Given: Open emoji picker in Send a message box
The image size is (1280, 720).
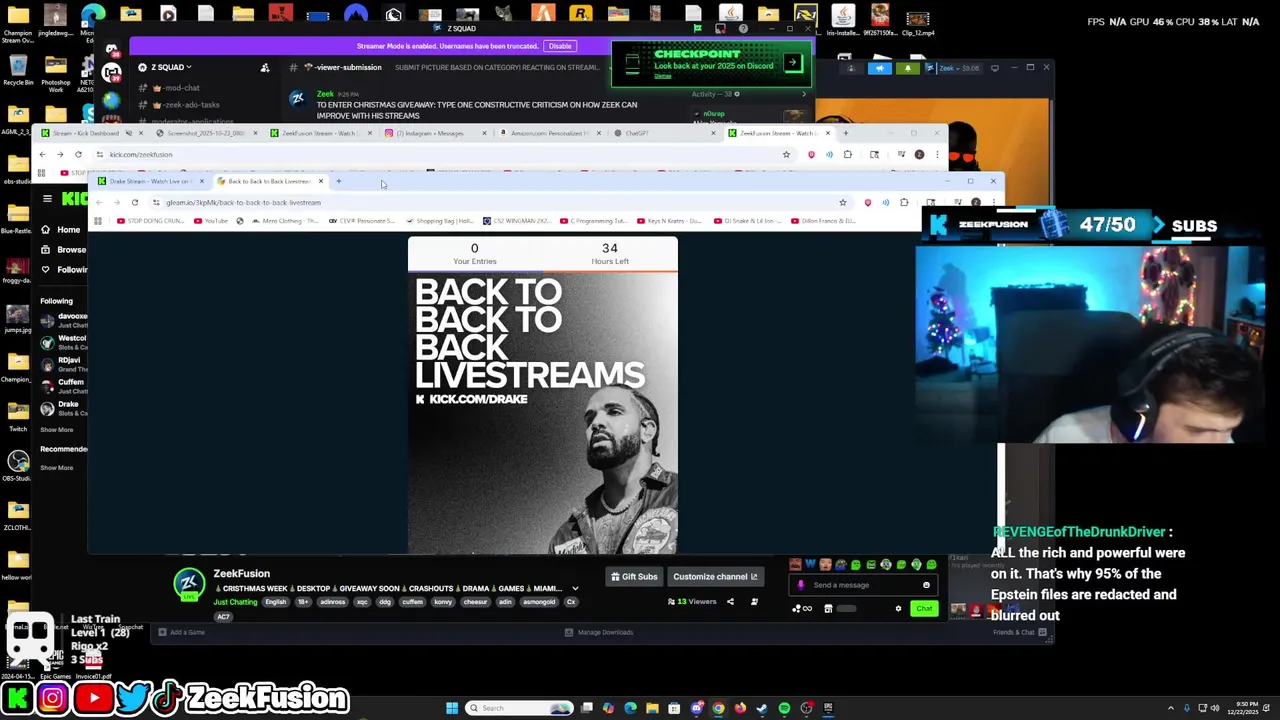Looking at the screenshot, I should [926, 585].
